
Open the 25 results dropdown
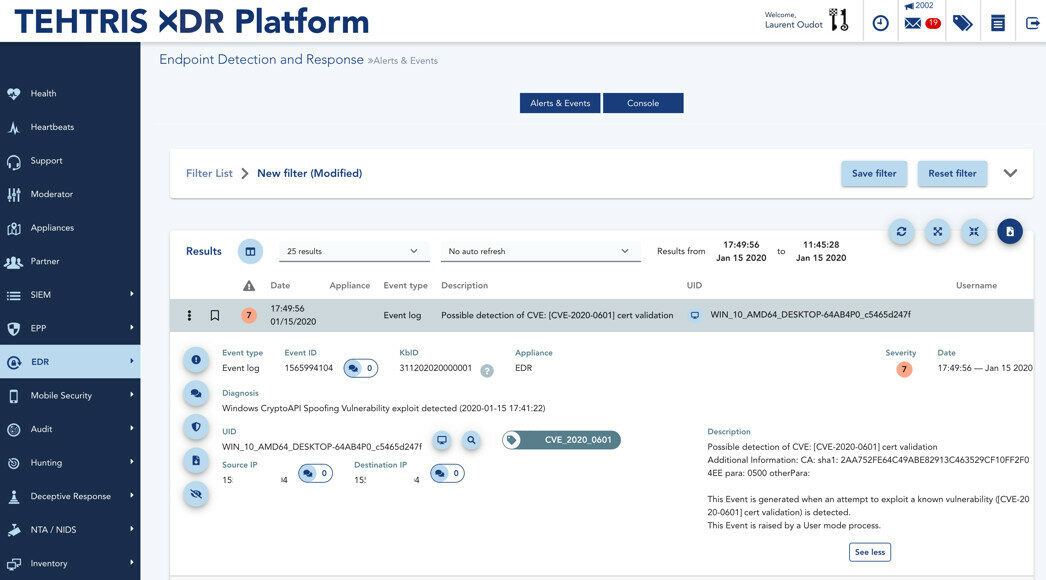point(354,252)
